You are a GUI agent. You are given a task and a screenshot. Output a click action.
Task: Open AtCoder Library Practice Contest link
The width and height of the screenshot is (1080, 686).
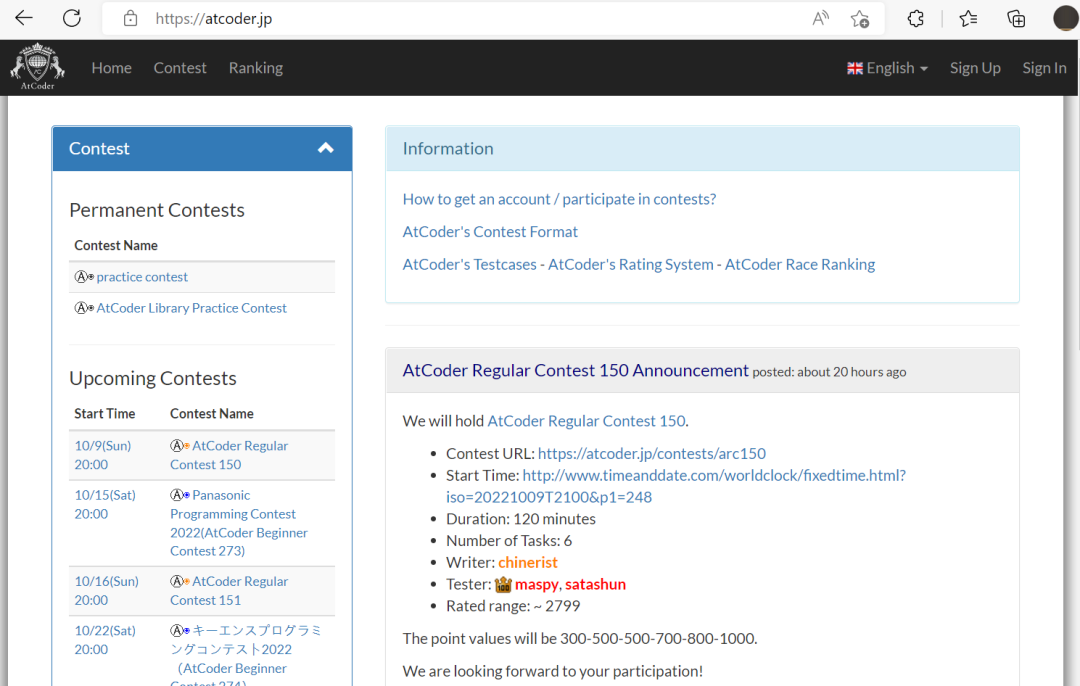tap(191, 308)
